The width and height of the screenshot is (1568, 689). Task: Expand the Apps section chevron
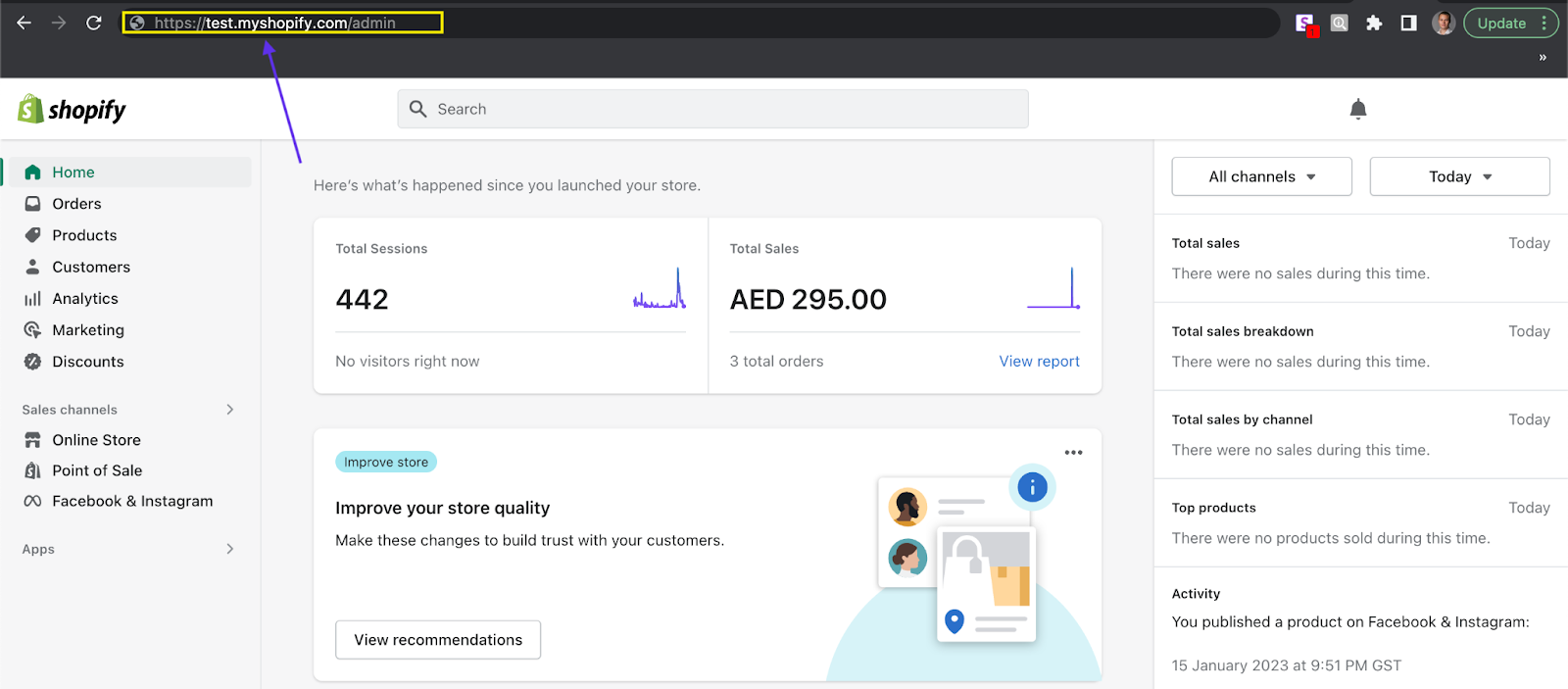230,549
